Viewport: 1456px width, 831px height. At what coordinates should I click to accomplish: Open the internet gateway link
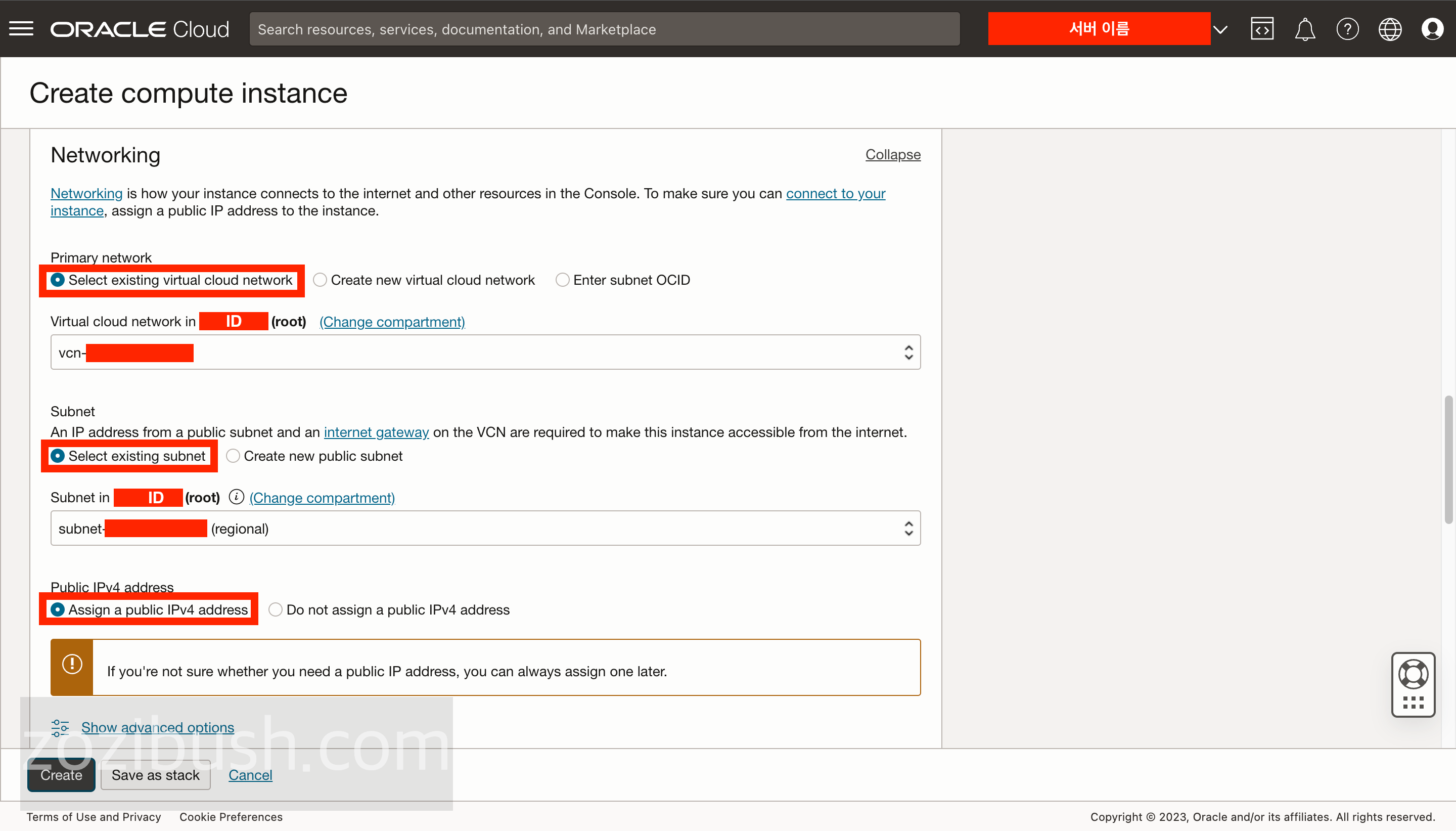[377, 432]
